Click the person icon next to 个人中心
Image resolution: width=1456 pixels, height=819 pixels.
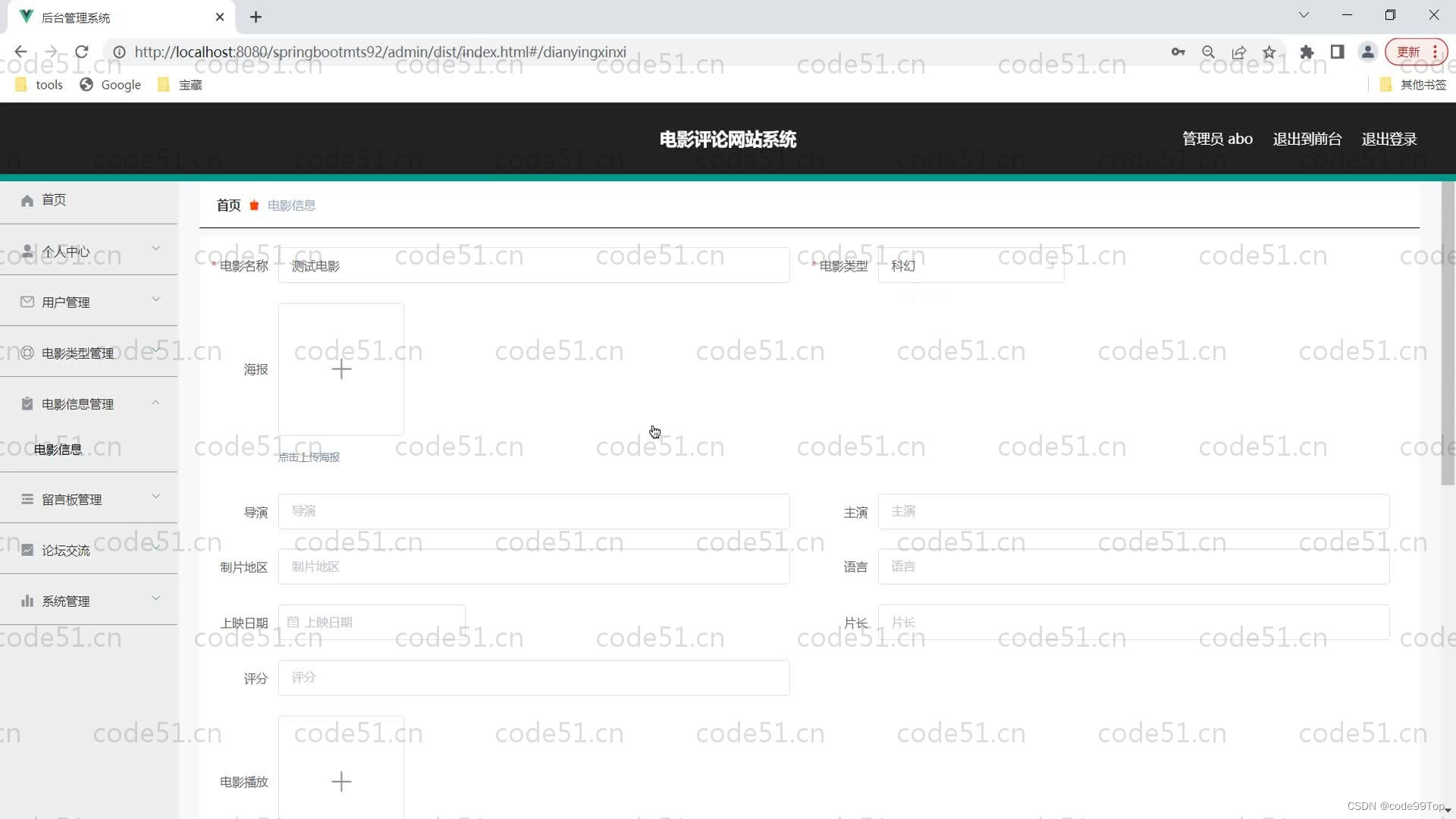pyautogui.click(x=27, y=251)
